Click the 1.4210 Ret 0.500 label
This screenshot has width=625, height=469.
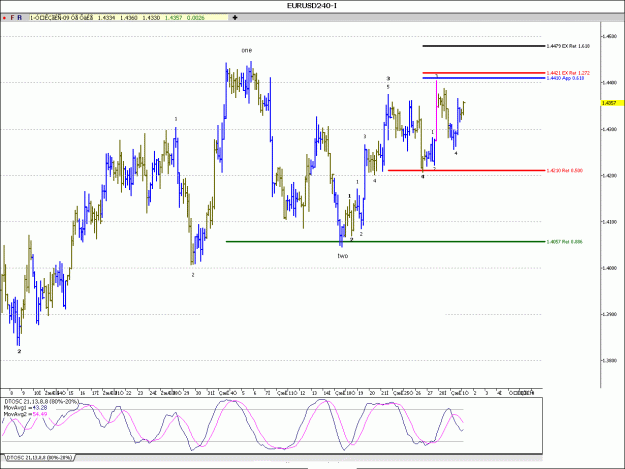564,171
